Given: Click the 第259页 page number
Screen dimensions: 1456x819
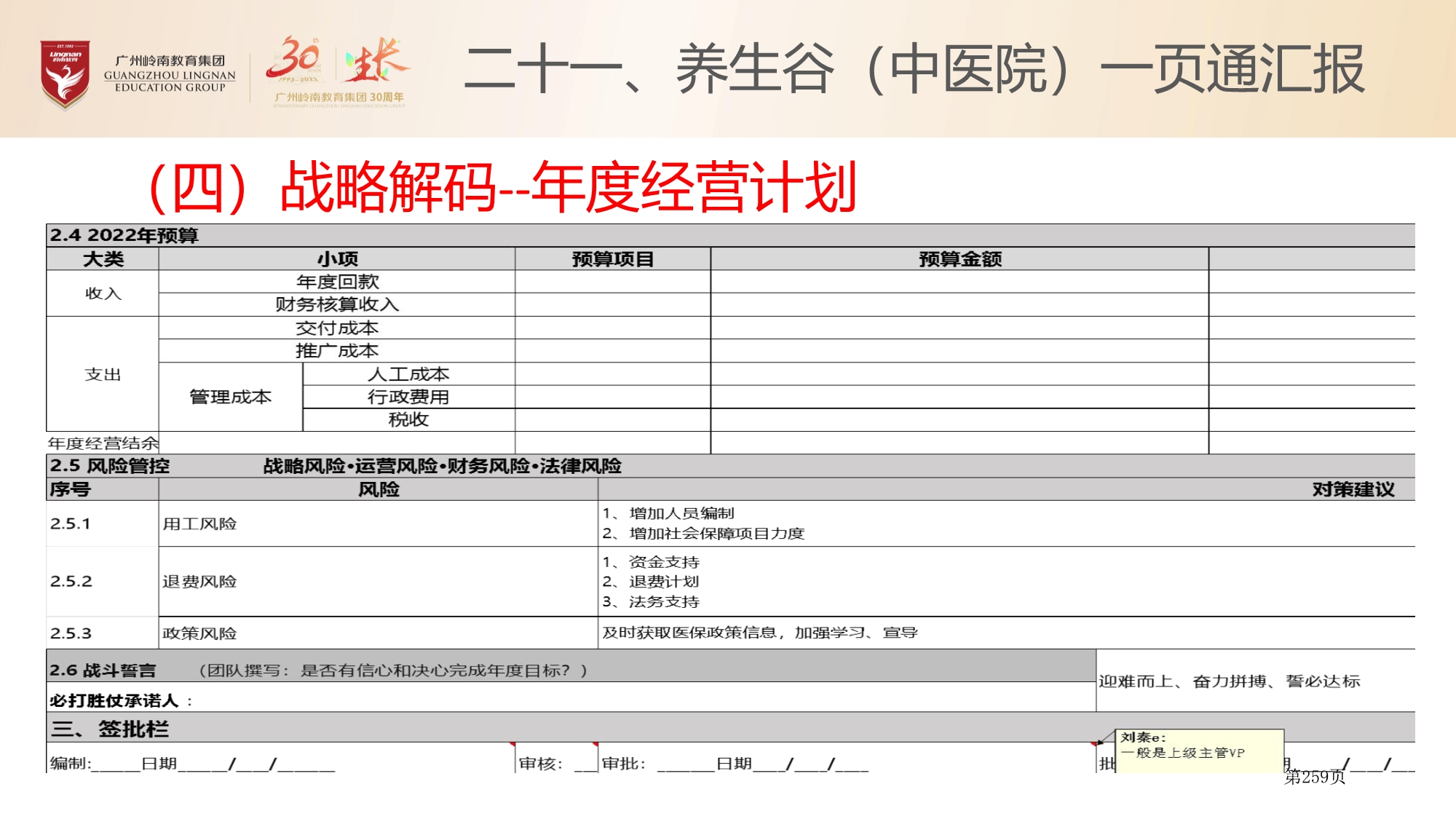Looking at the screenshot, I should pyautogui.click(x=1314, y=777).
